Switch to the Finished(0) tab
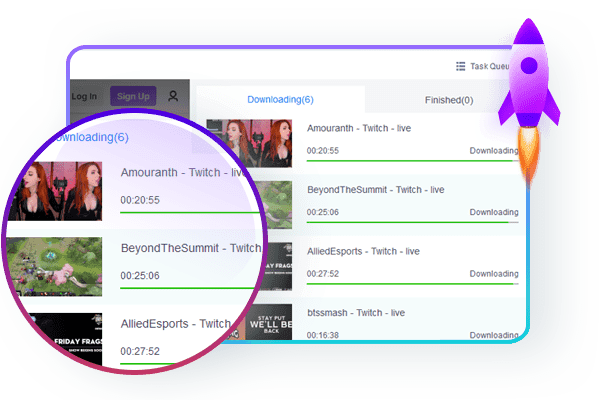 (x=447, y=100)
